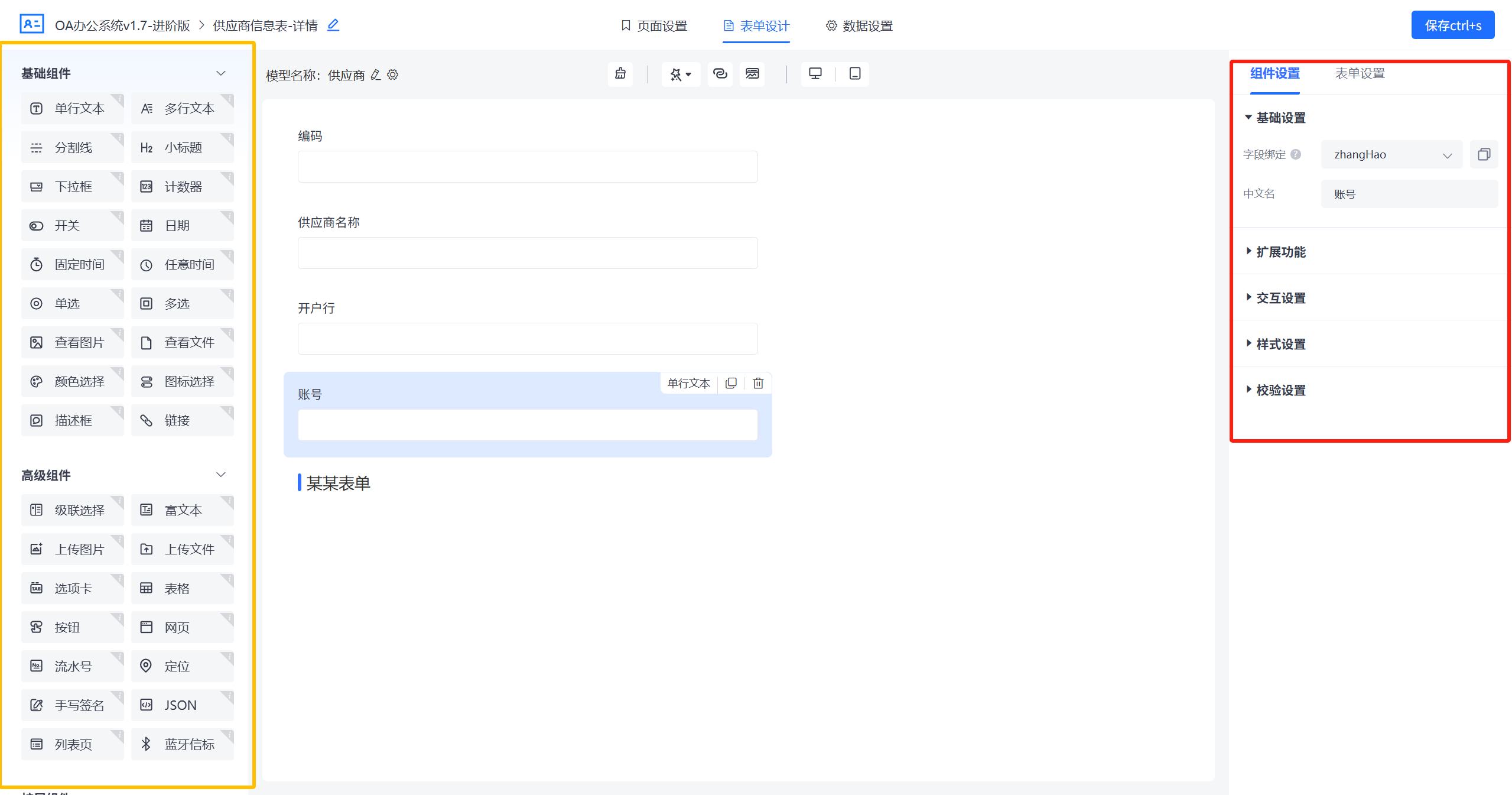This screenshot has height=795, width=1512.
Task: Edit the page title with the pencil icon
Action: [x=333, y=25]
